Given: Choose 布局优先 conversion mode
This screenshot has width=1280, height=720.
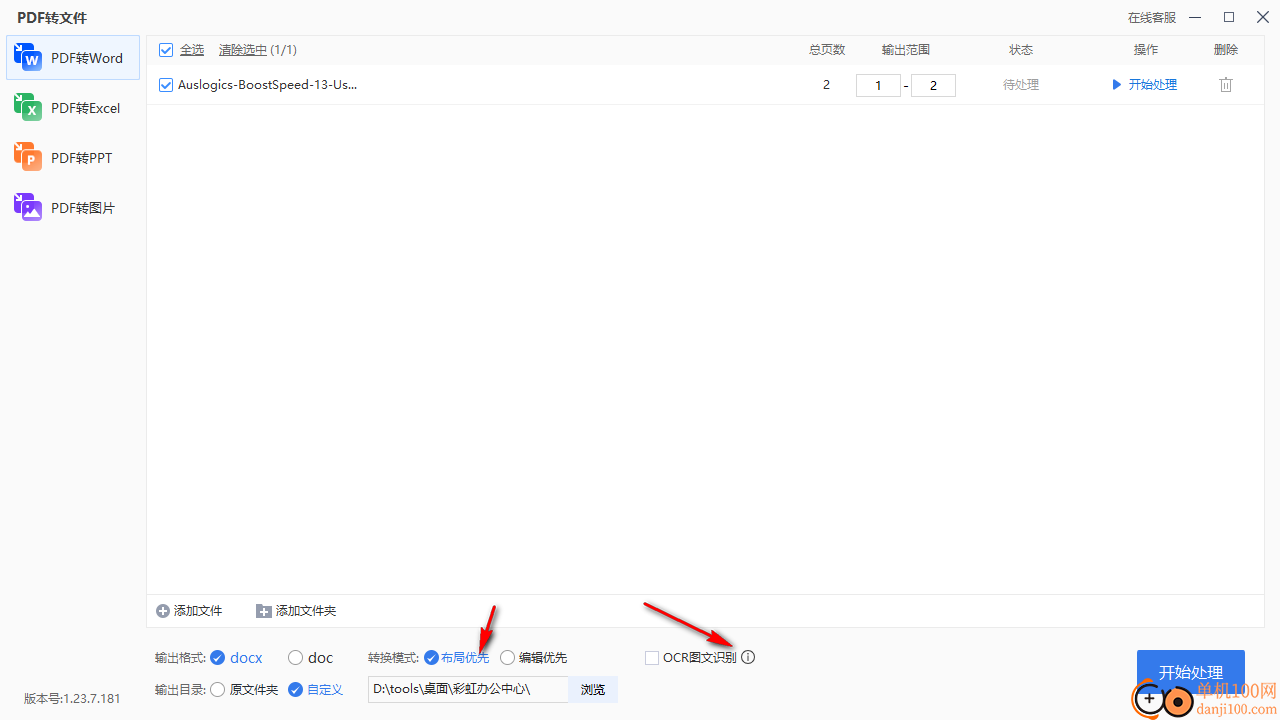Looking at the screenshot, I should click(431, 657).
